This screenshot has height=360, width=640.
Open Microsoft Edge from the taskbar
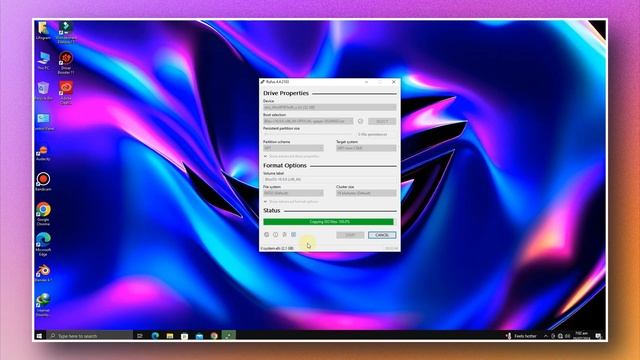(155, 336)
